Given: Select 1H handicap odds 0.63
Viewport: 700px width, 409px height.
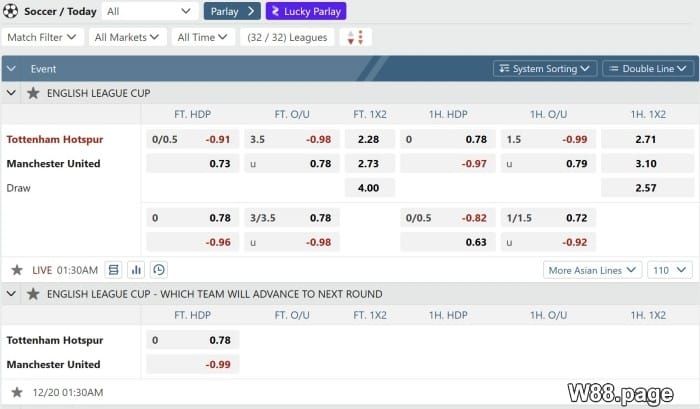Looking at the screenshot, I should coord(448,242).
